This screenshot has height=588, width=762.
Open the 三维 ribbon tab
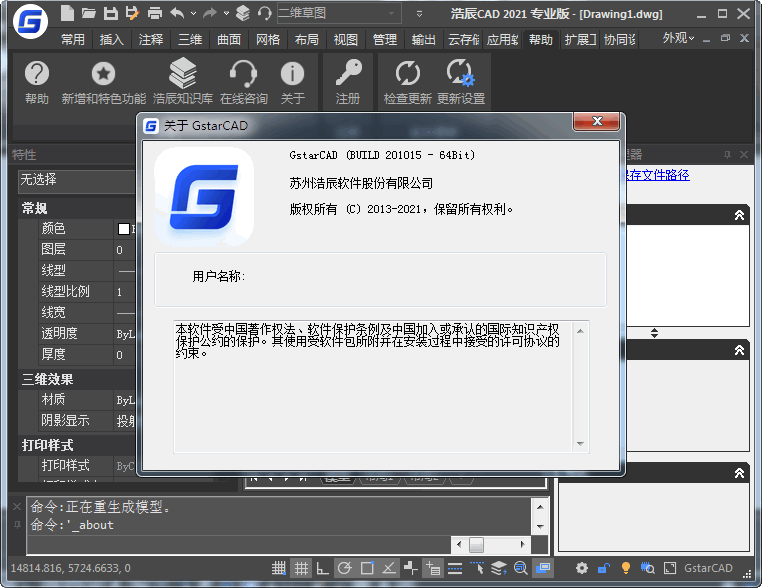190,39
